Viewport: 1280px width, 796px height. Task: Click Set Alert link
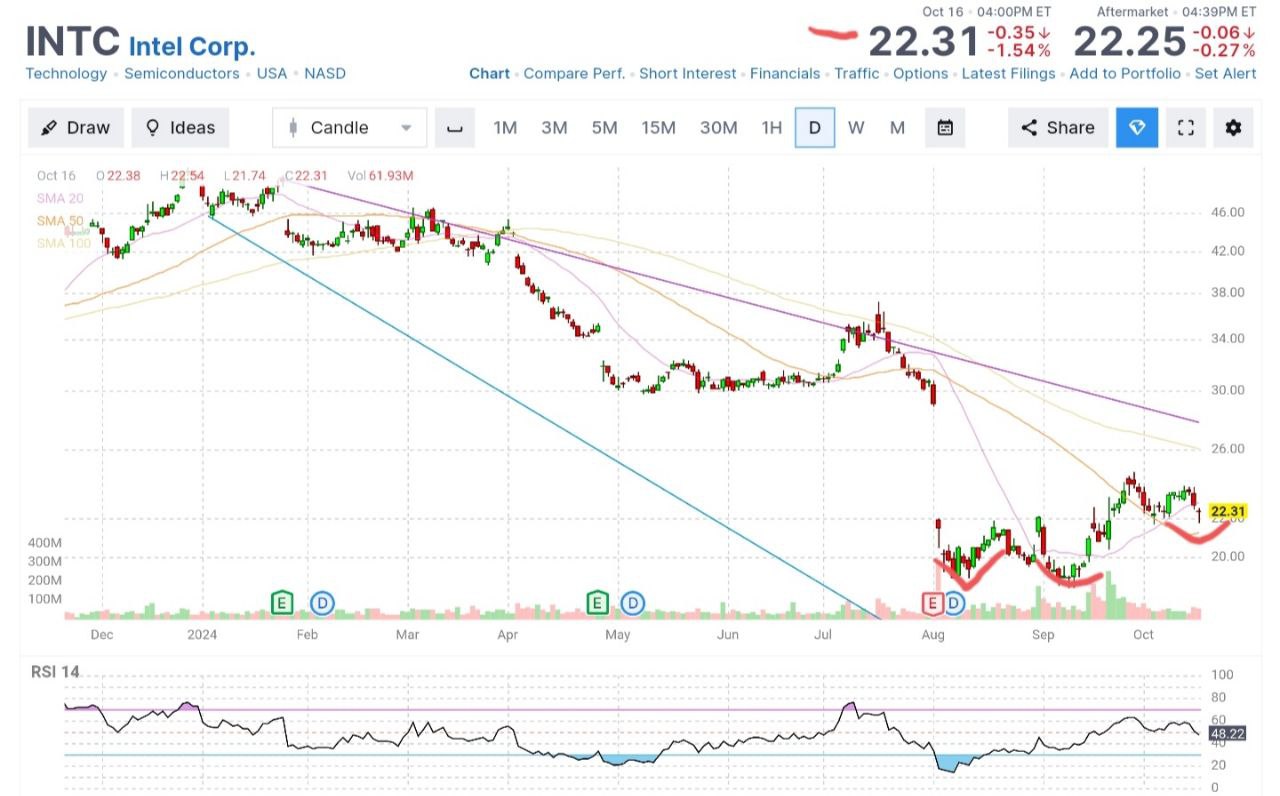(1225, 74)
